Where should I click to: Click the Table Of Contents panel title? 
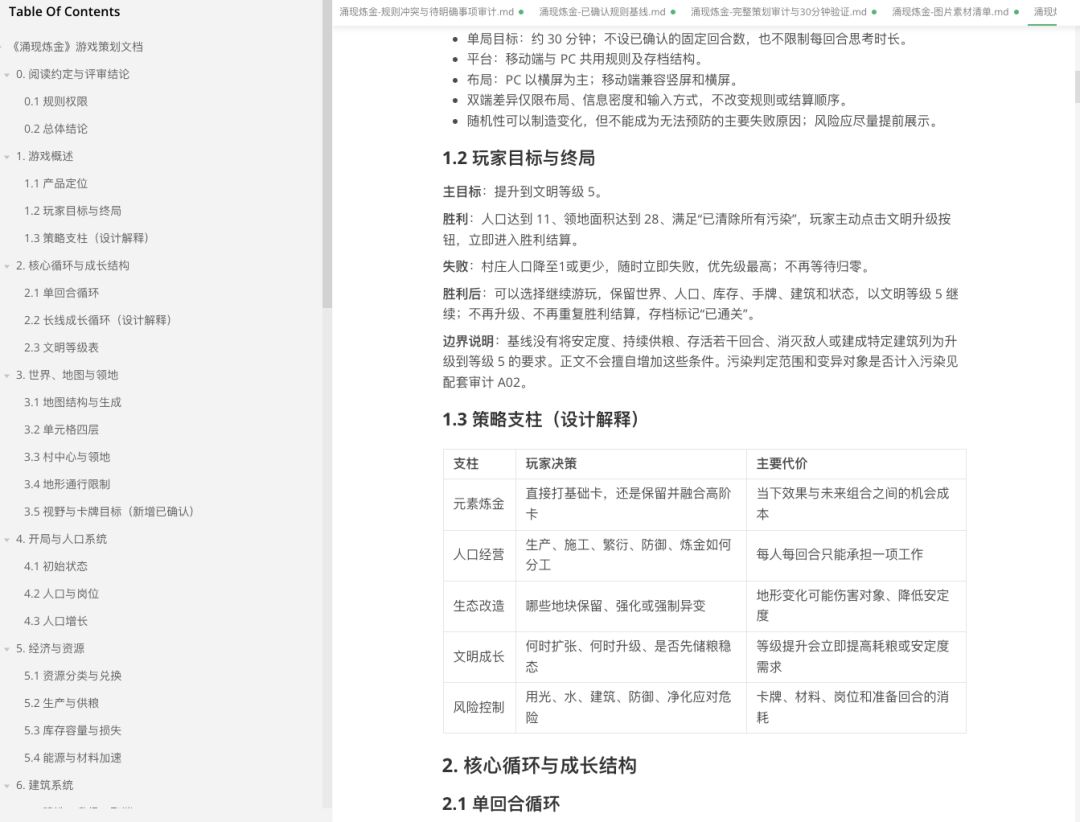(x=64, y=12)
